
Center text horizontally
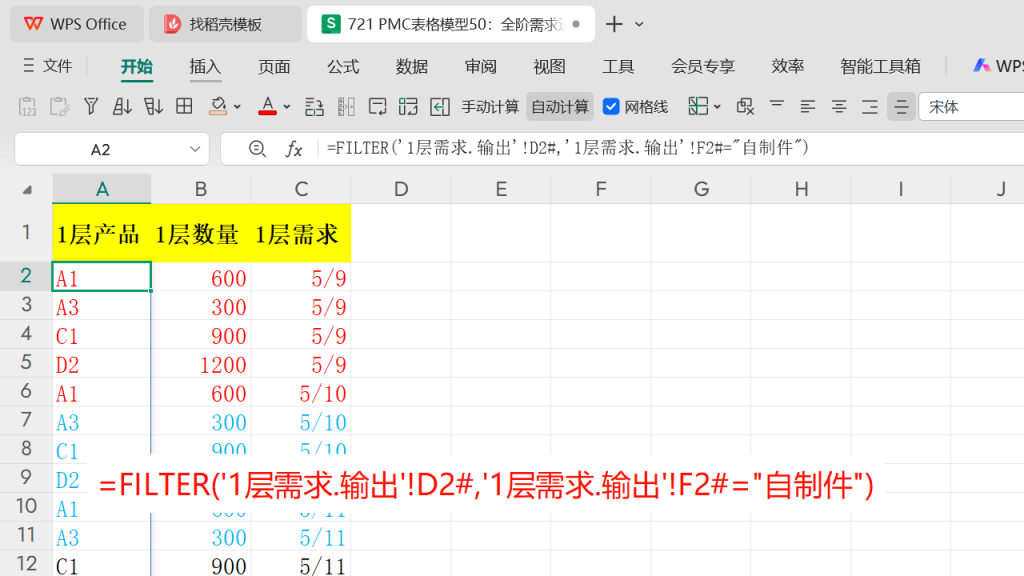click(839, 106)
